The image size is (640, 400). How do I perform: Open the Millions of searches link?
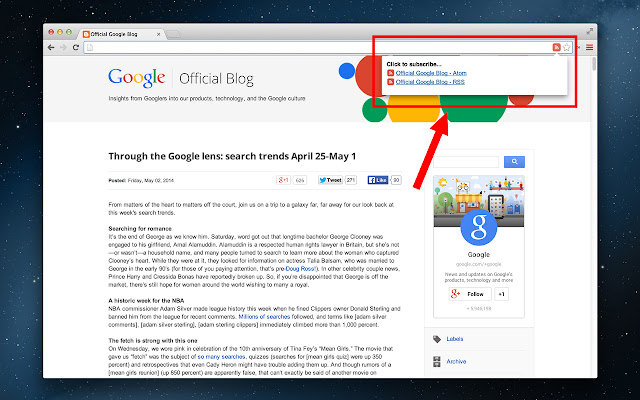point(264,317)
